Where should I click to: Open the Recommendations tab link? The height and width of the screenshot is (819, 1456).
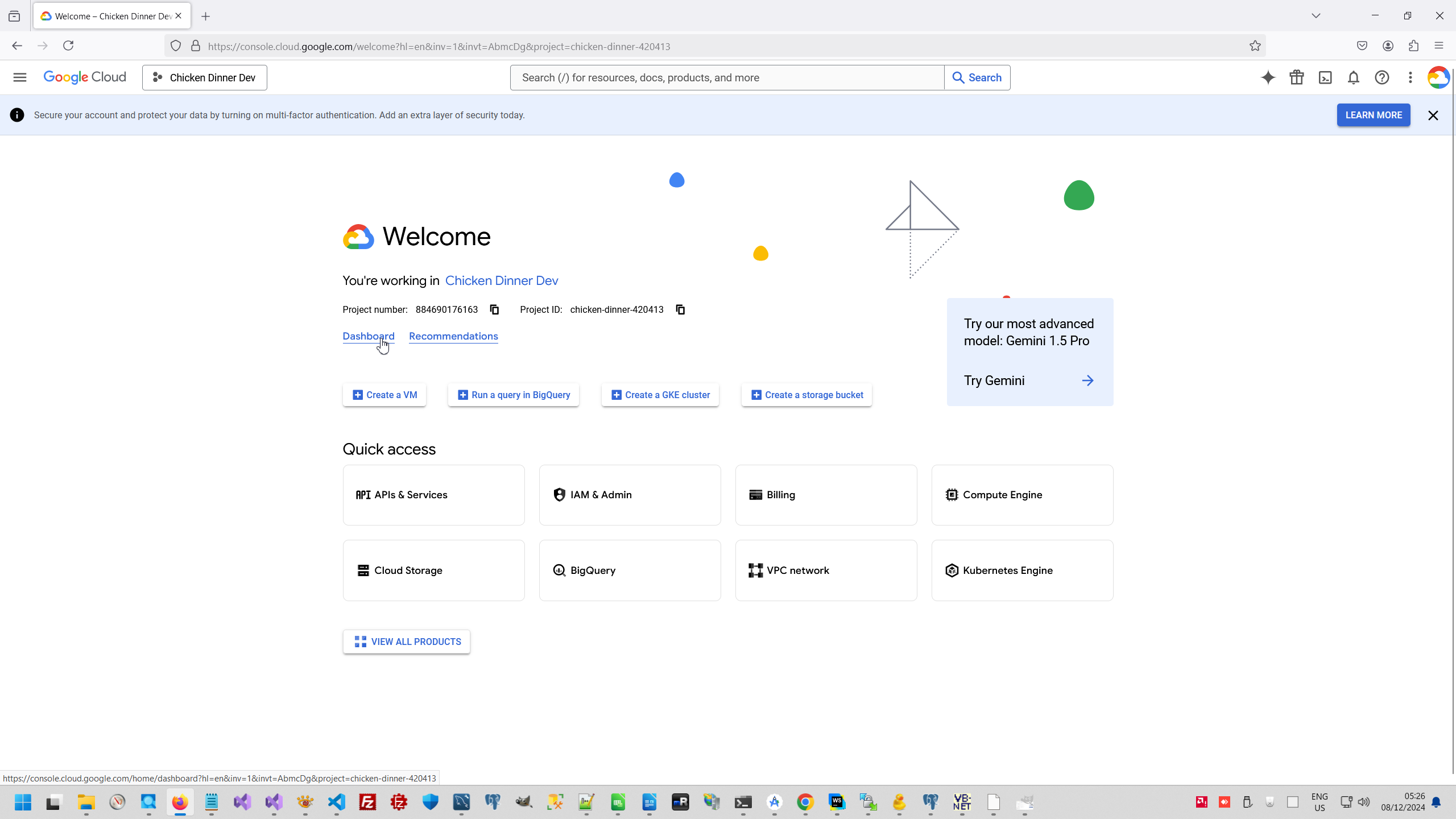[453, 336]
